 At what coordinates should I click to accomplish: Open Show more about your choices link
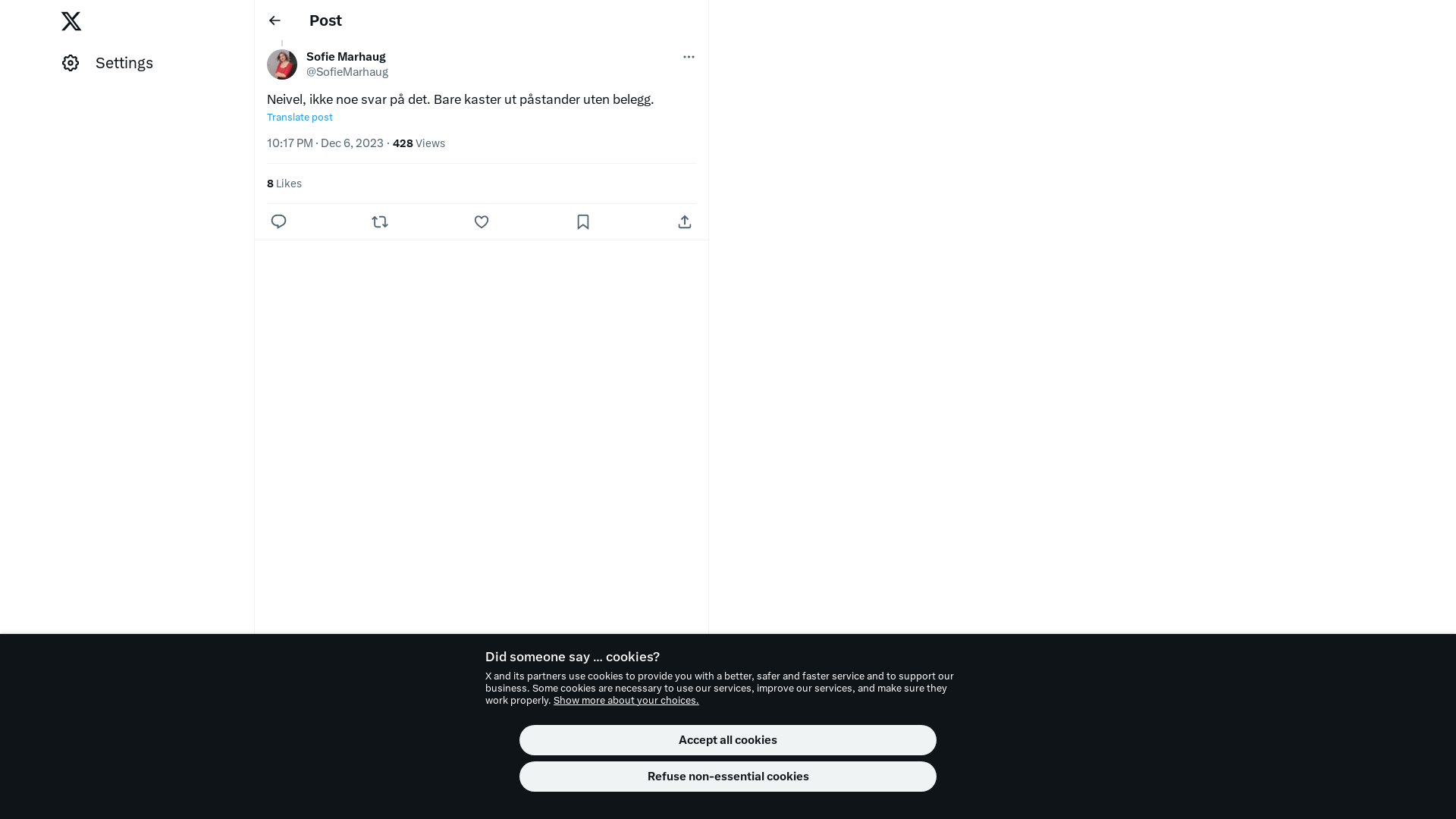coord(626,701)
